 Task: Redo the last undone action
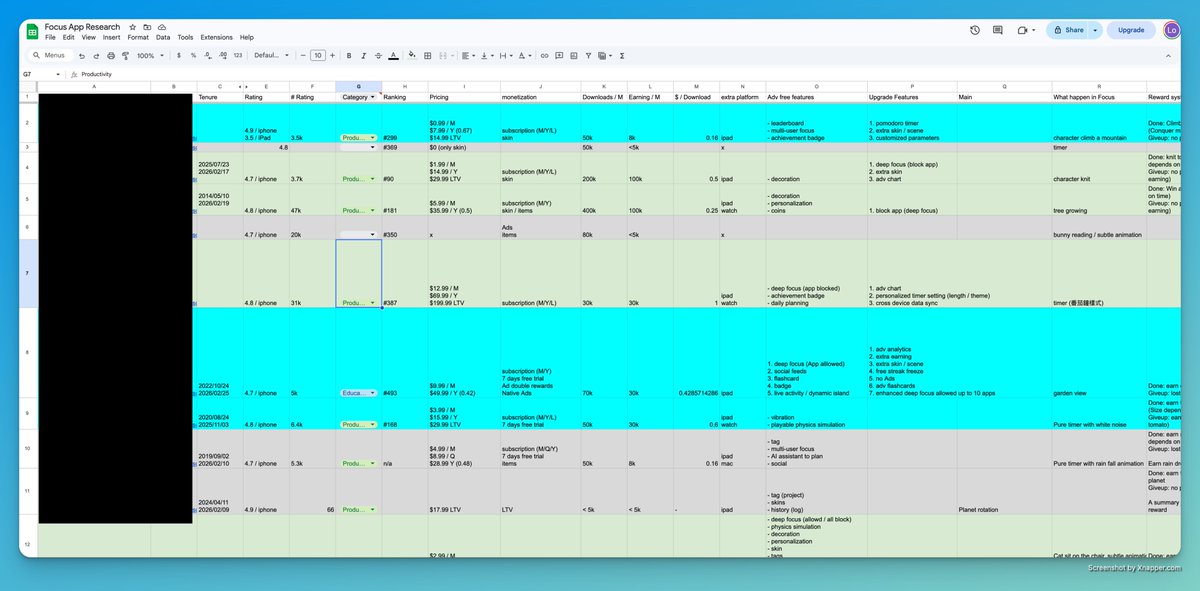click(x=96, y=55)
